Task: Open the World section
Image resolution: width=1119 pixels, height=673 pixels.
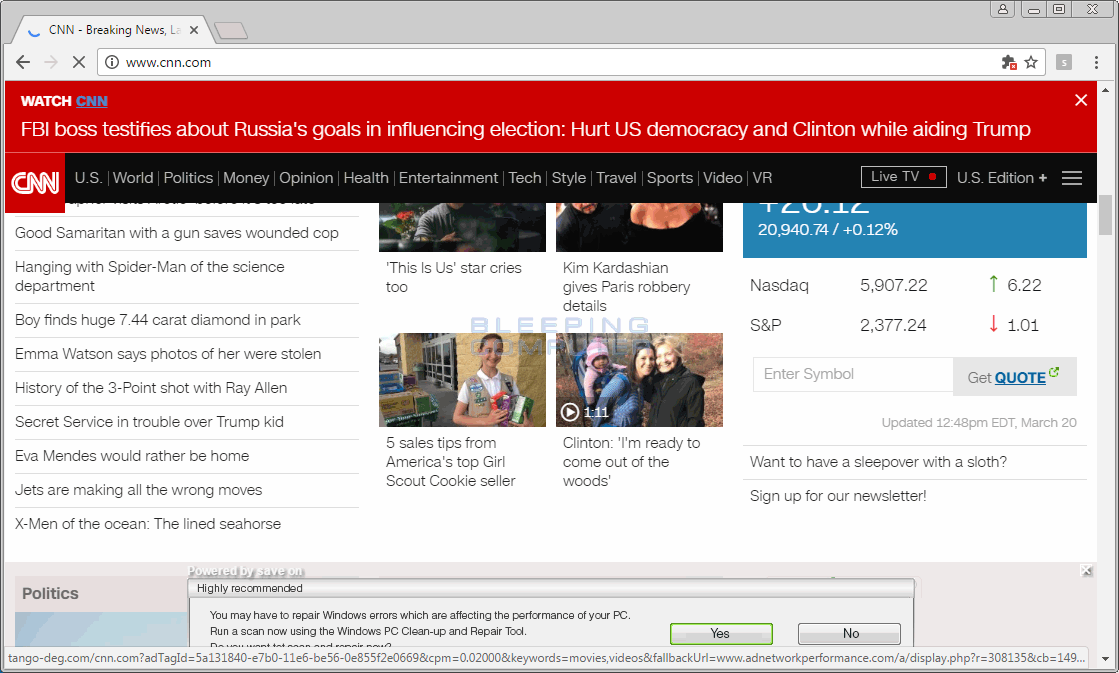Action: pyautogui.click(x=133, y=178)
